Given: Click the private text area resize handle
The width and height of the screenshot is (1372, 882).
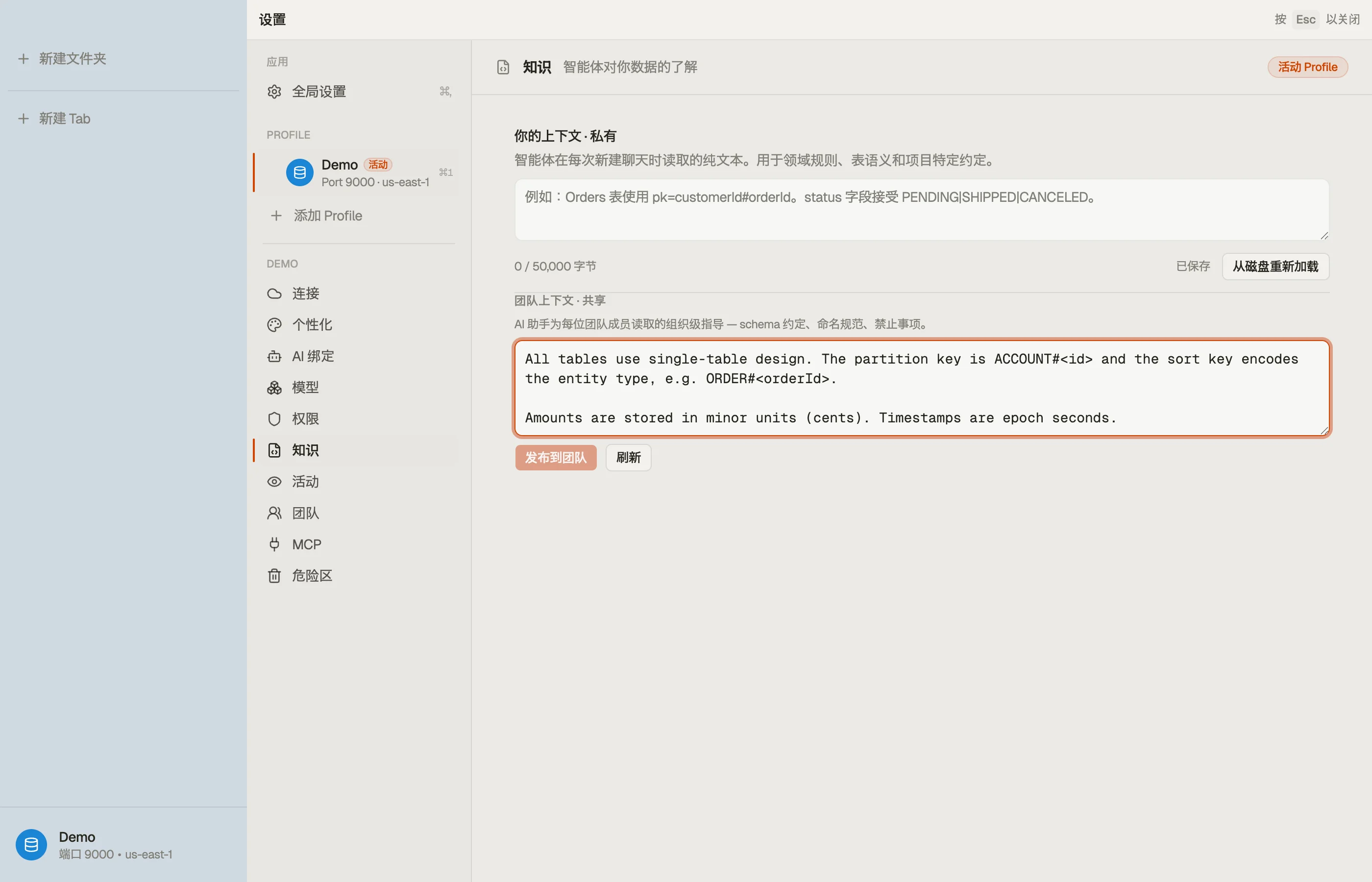Looking at the screenshot, I should pyautogui.click(x=1324, y=235).
